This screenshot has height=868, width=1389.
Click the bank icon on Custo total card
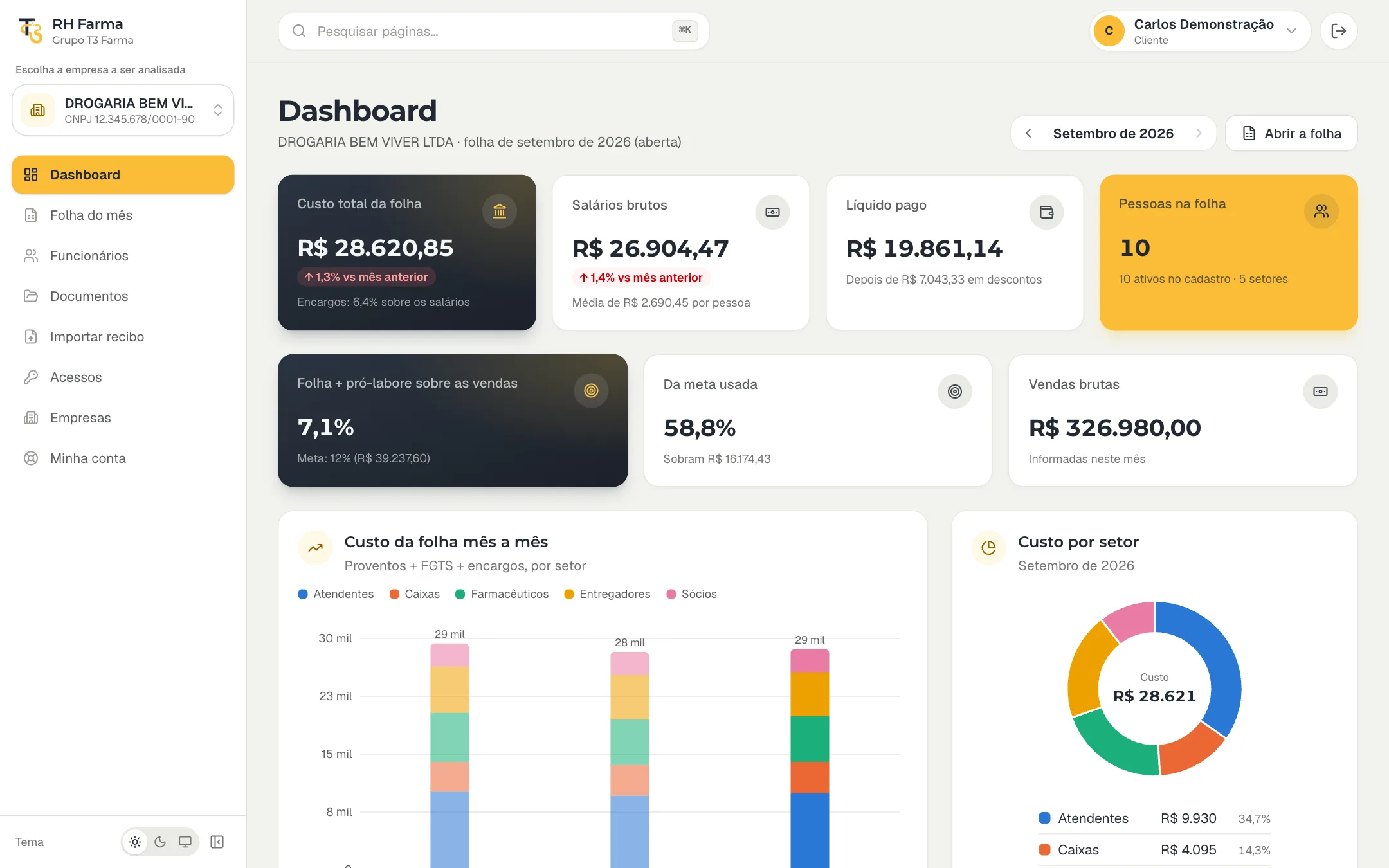click(500, 211)
